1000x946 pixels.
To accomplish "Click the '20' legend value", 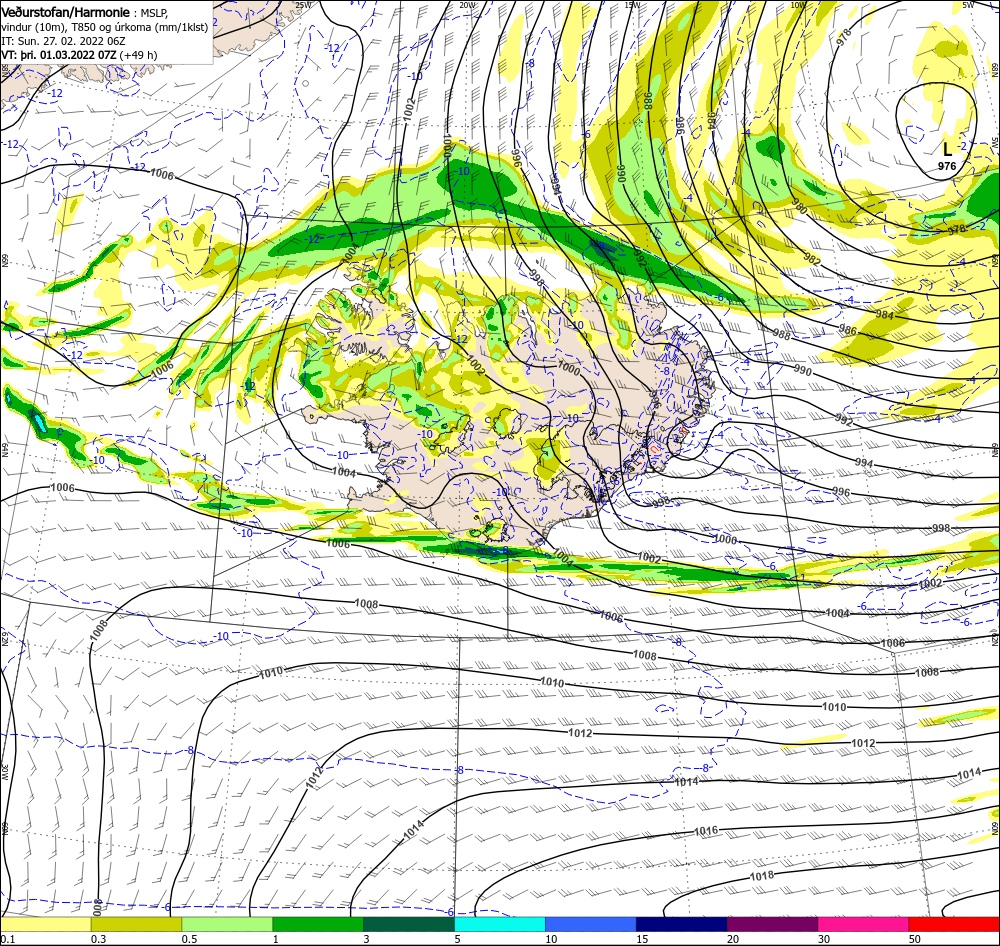I will 733,939.
